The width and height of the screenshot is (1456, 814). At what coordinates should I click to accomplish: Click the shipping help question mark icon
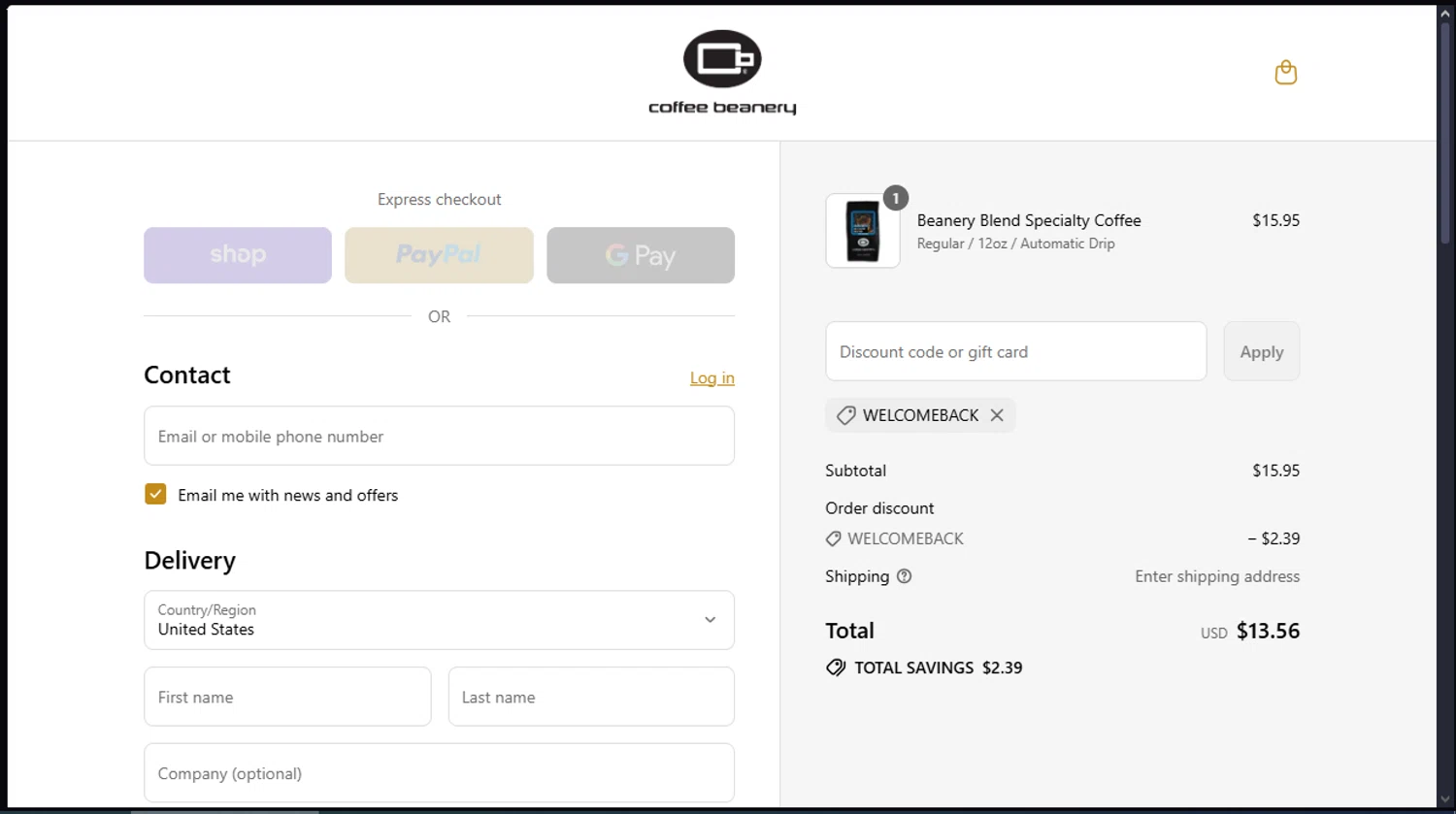[x=904, y=576]
